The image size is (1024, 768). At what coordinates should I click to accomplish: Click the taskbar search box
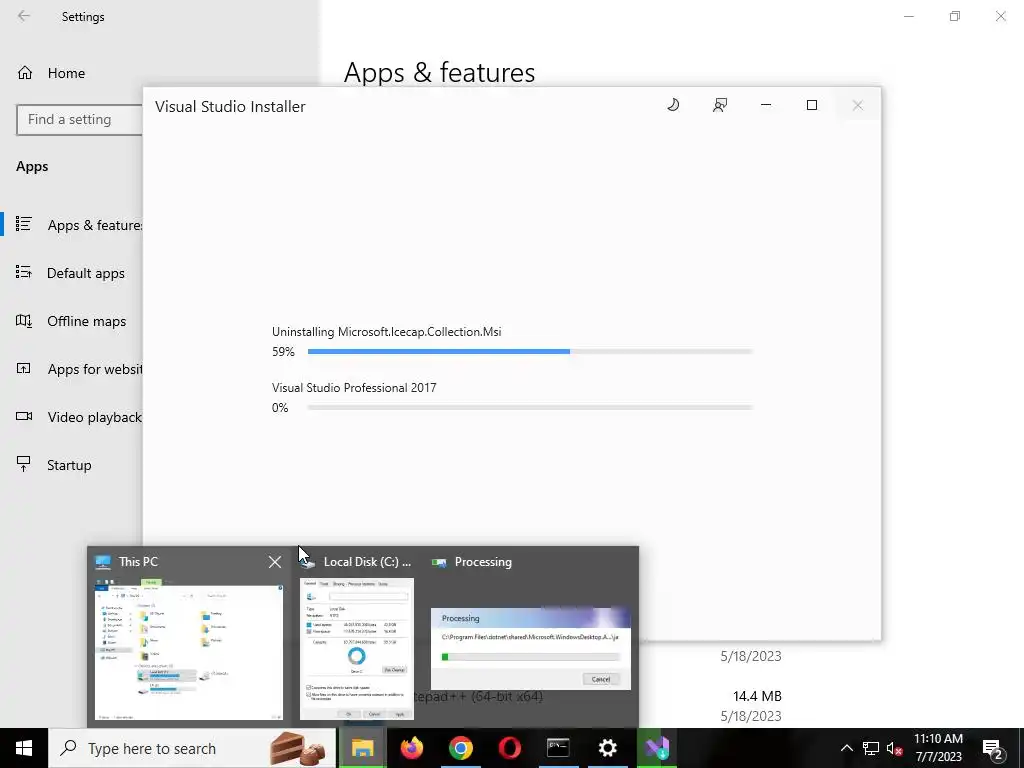pyautogui.click(x=192, y=748)
